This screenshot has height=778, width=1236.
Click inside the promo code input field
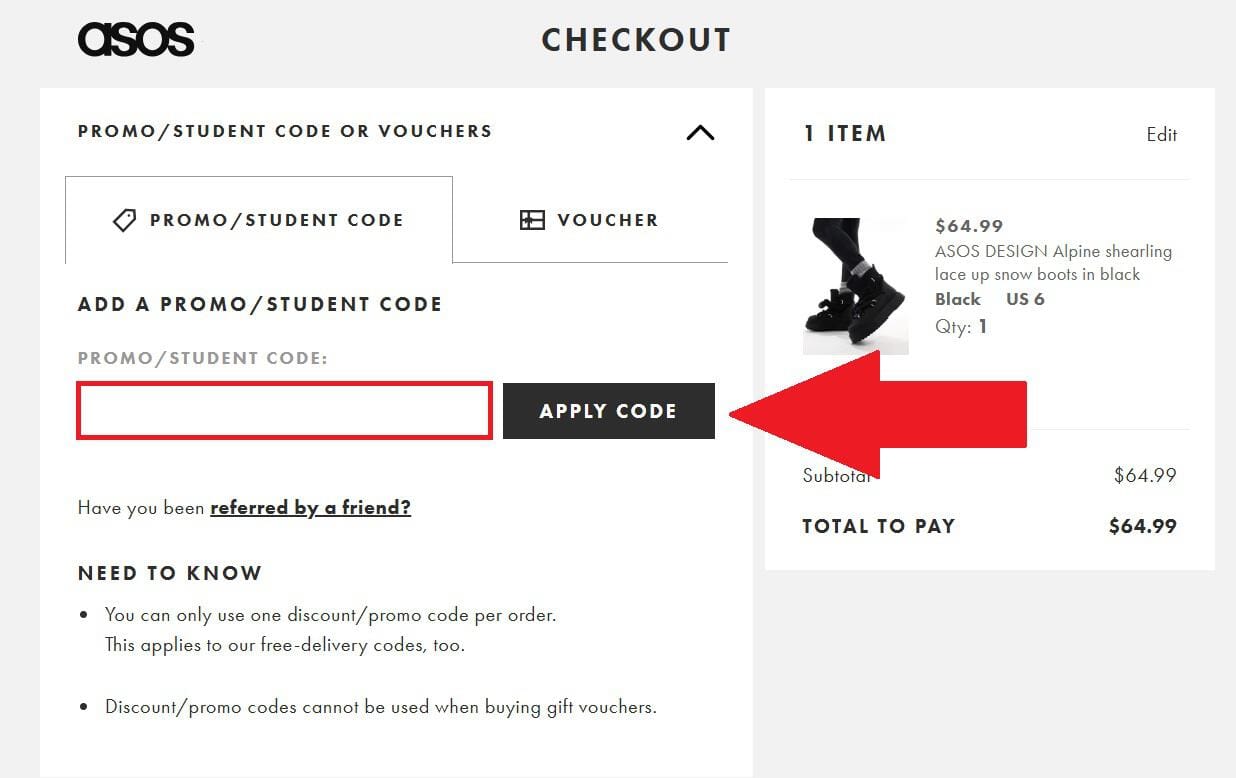click(284, 410)
